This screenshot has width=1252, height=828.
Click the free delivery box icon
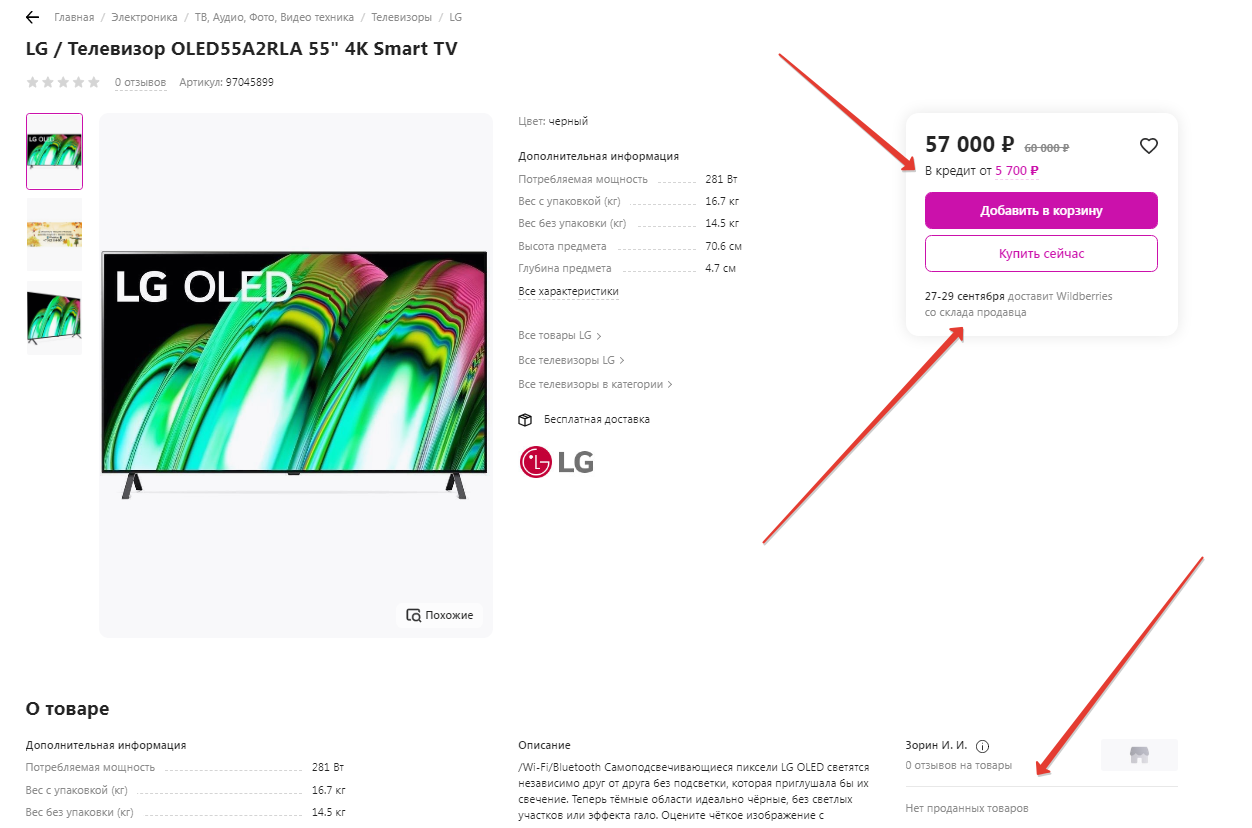(525, 420)
